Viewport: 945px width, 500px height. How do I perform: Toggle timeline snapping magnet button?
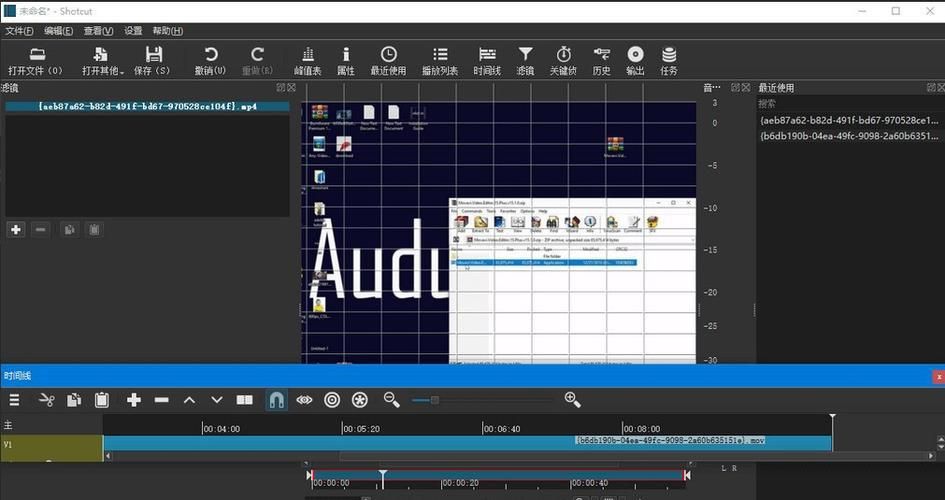tap(276, 400)
